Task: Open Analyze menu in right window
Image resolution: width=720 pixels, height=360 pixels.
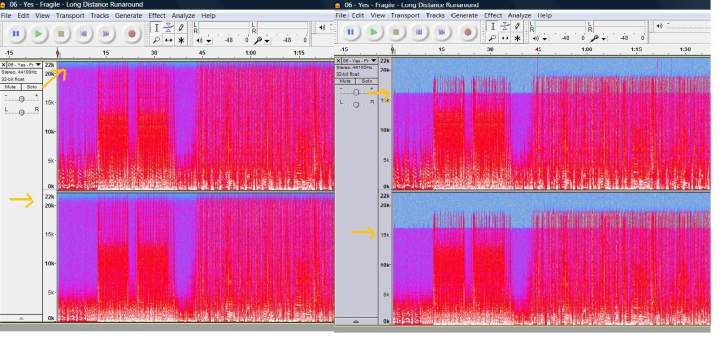Action: coord(519,15)
